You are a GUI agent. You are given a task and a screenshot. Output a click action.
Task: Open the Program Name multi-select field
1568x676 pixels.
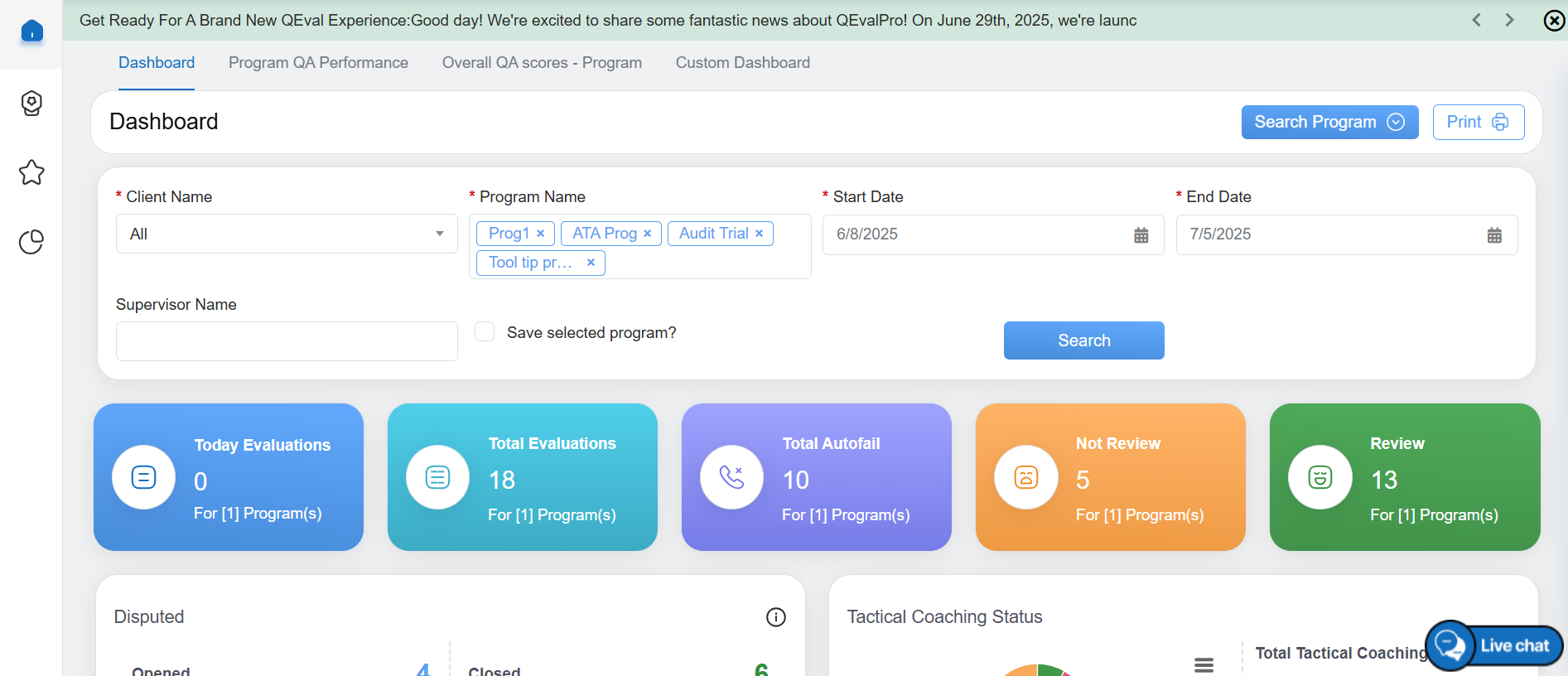click(x=704, y=263)
